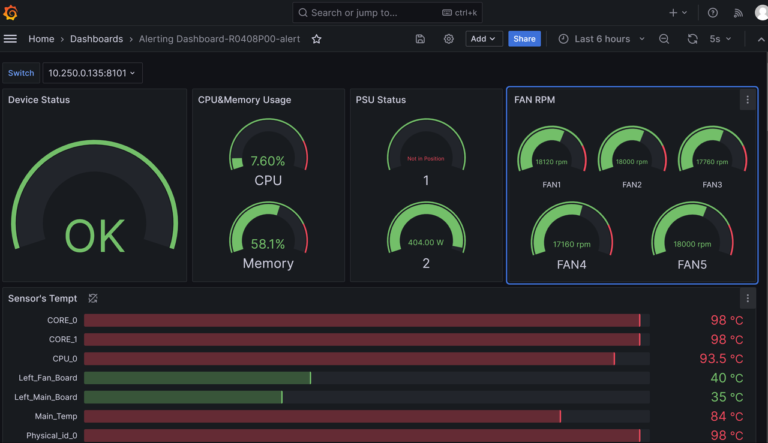Collapse the top toolbar chevron
This screenshot has width=768, height=443.
click(761, 39)
